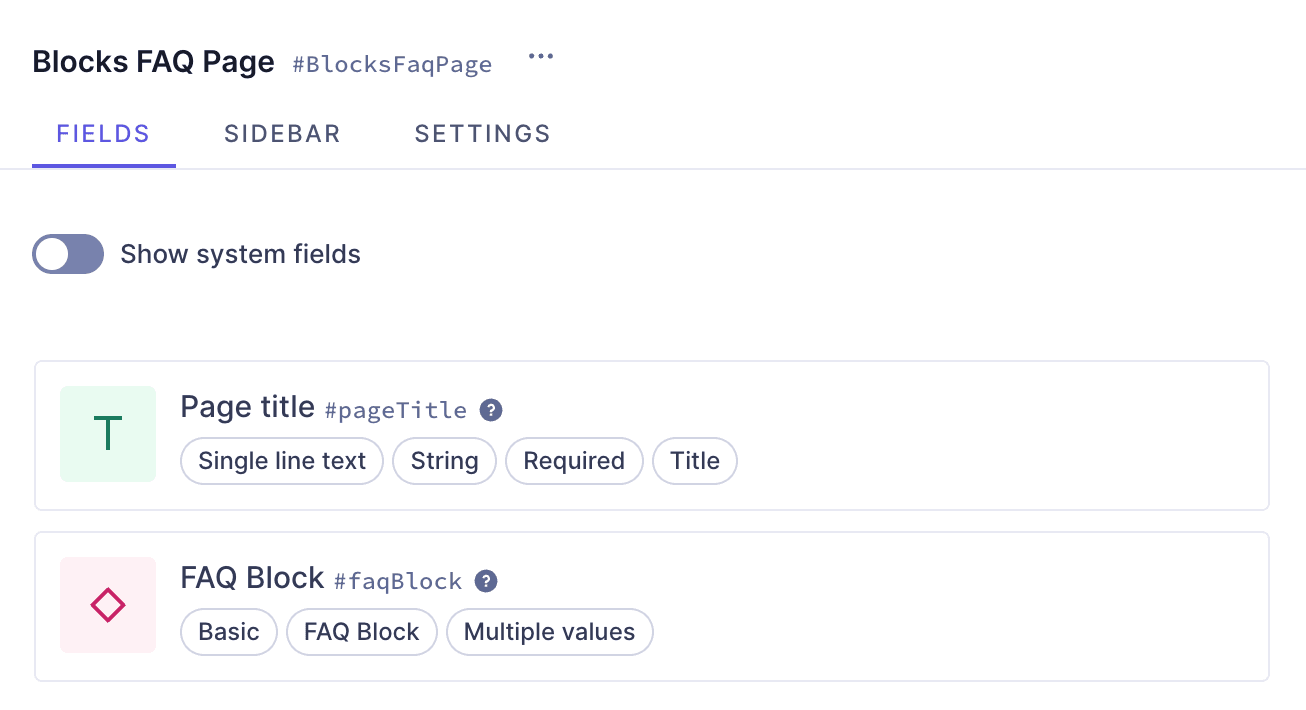
Task: Select the FIELDS tab
Action: [103, 133]
